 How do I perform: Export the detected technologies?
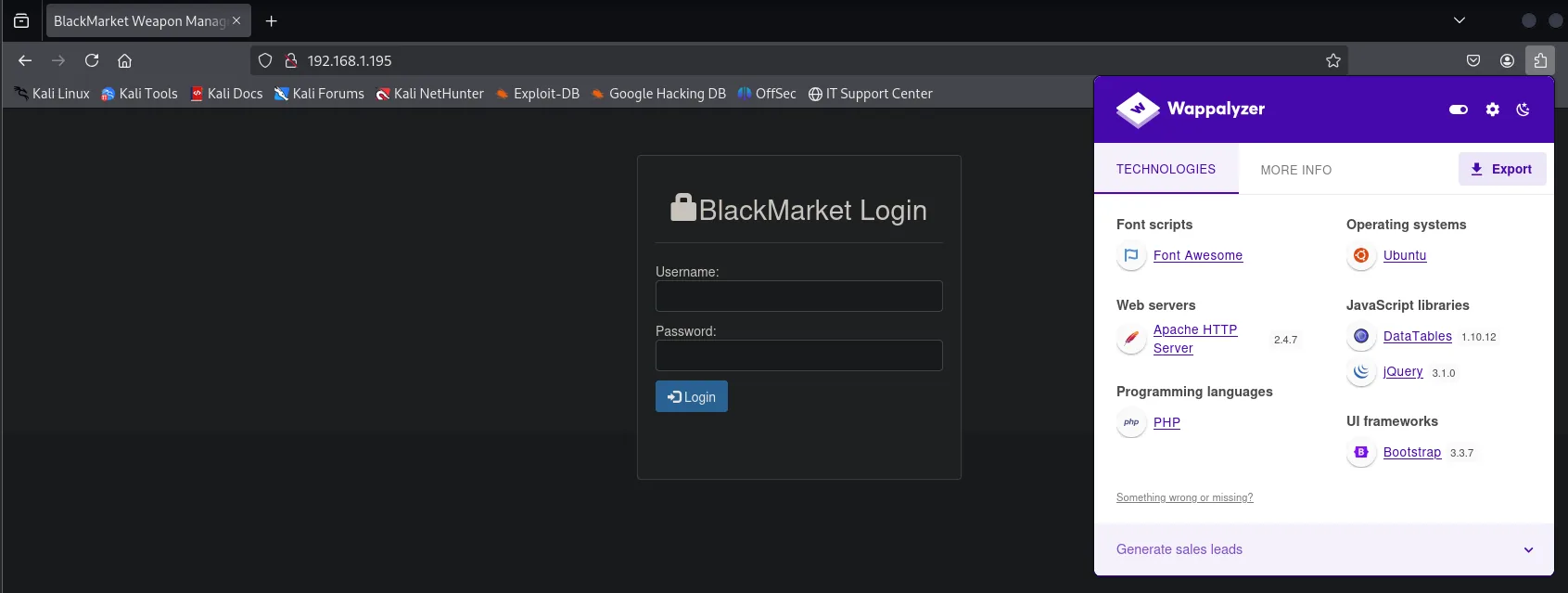point(1501,169)
